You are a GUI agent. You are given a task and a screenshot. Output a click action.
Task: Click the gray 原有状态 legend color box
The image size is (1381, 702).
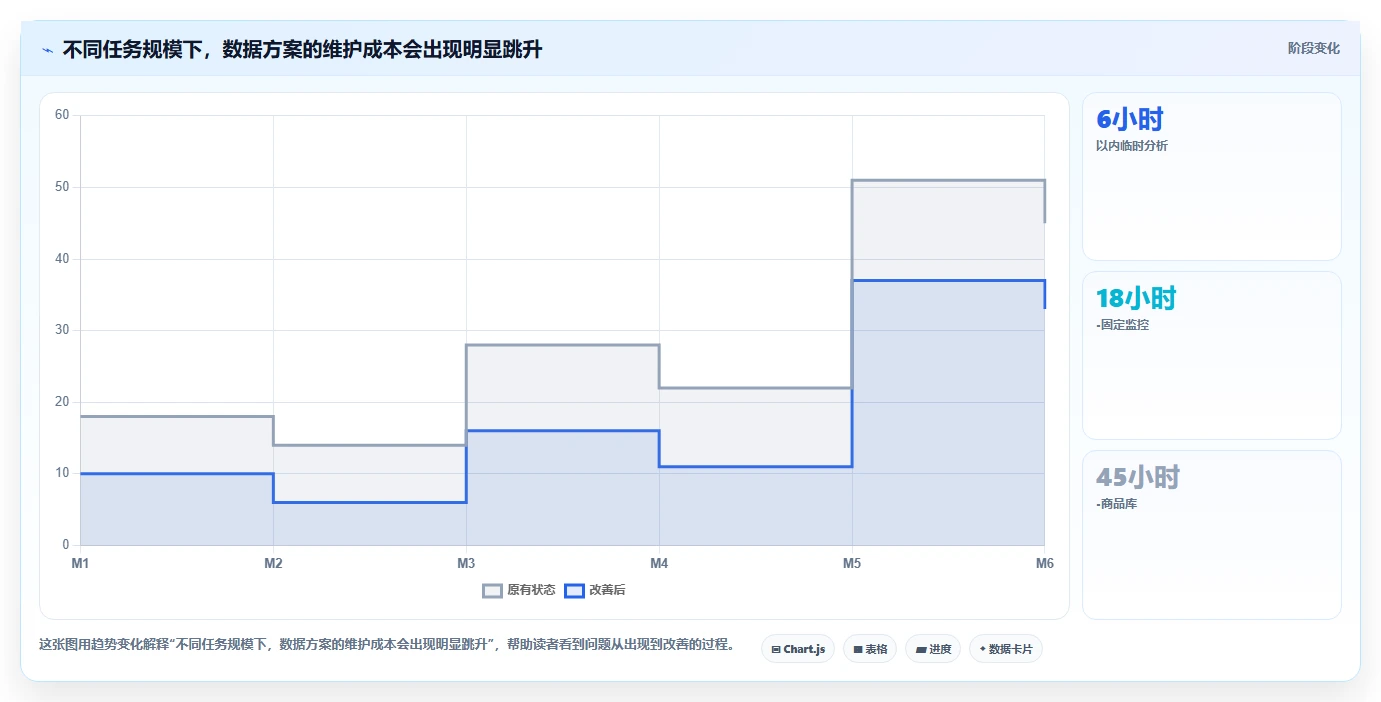coord(492,590)
